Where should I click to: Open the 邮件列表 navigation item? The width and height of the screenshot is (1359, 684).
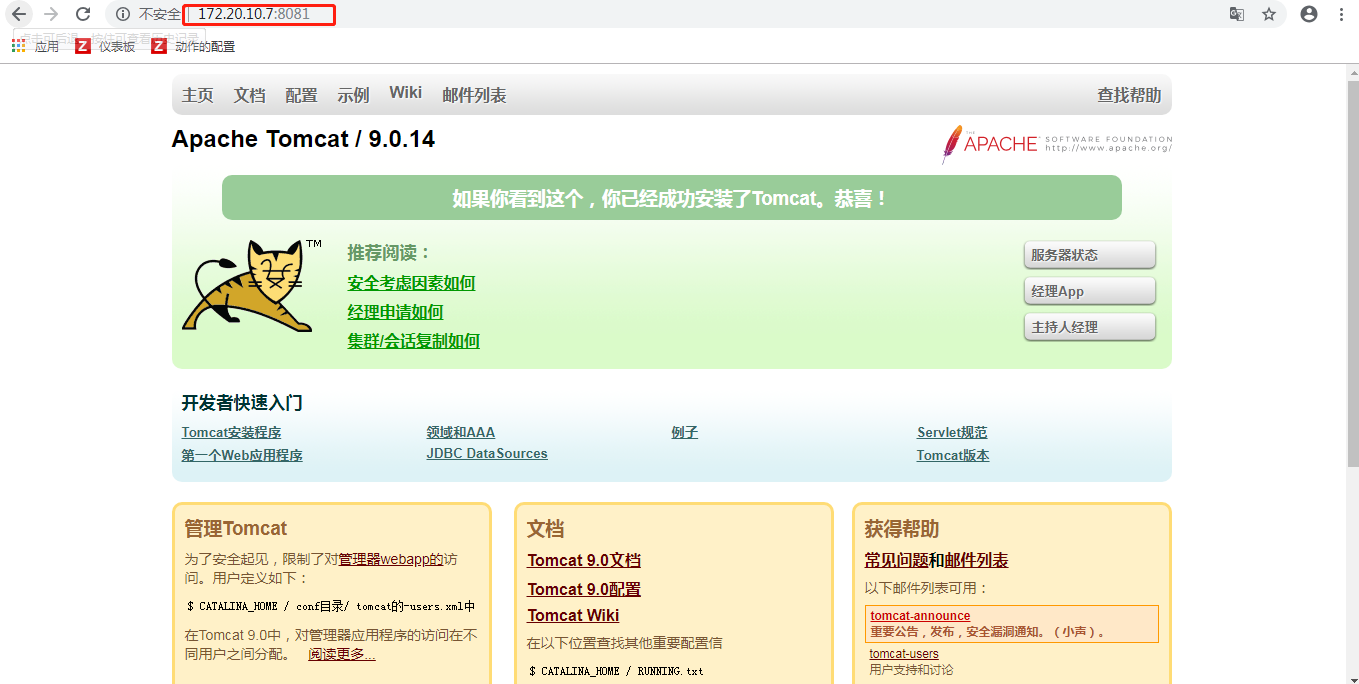[x=474, y=95]
